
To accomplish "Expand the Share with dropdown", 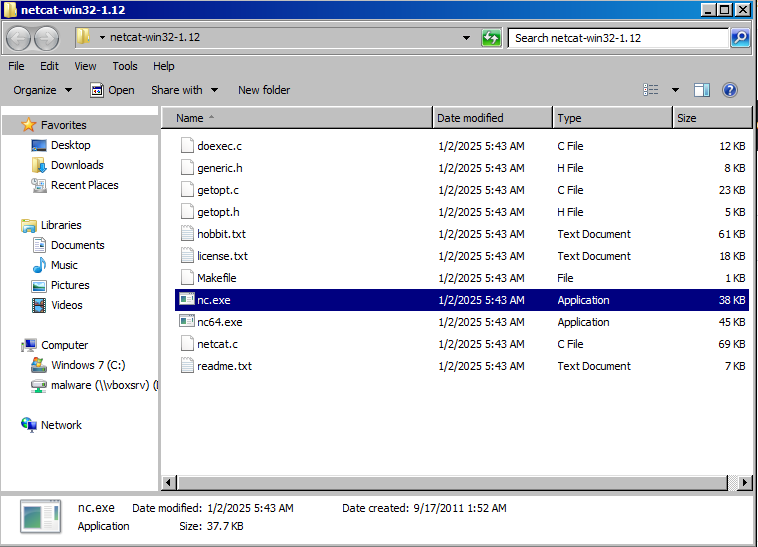I will [184, 90].
